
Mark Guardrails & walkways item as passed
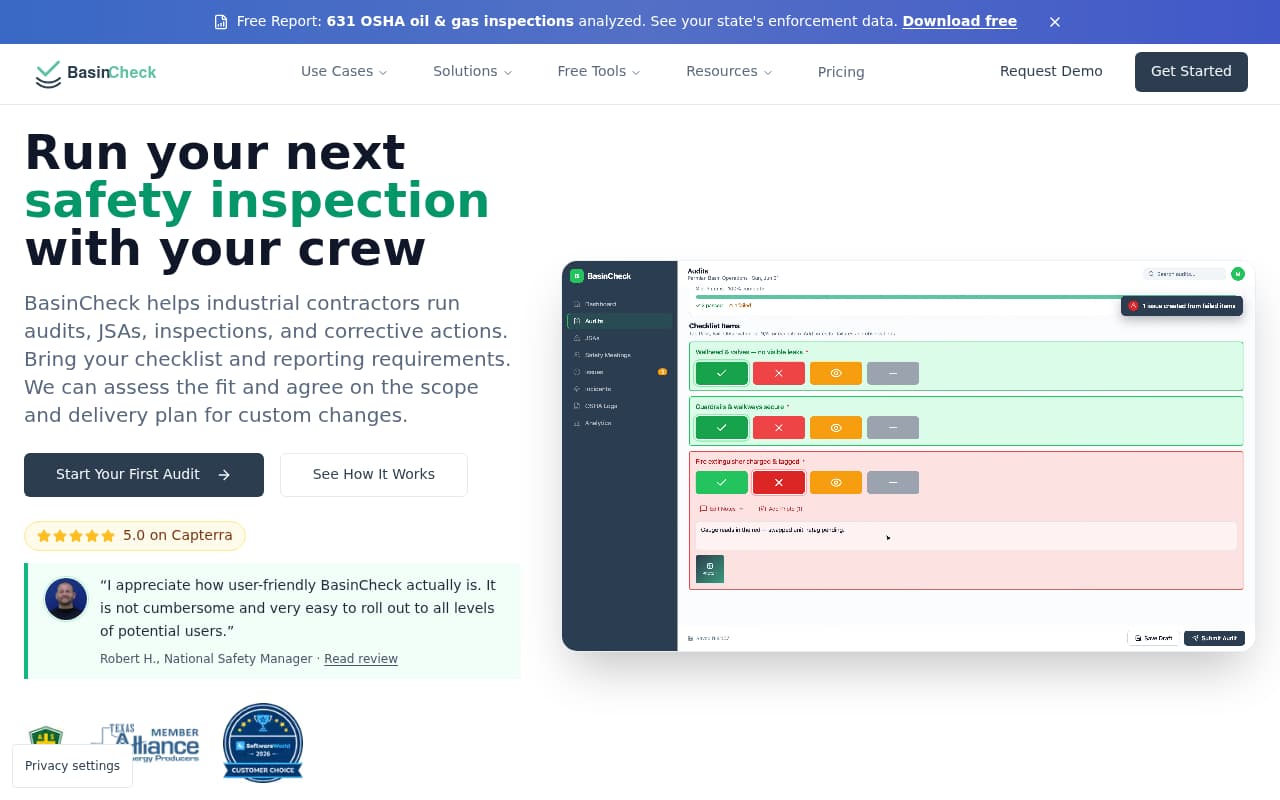click(x=722, y=428)
